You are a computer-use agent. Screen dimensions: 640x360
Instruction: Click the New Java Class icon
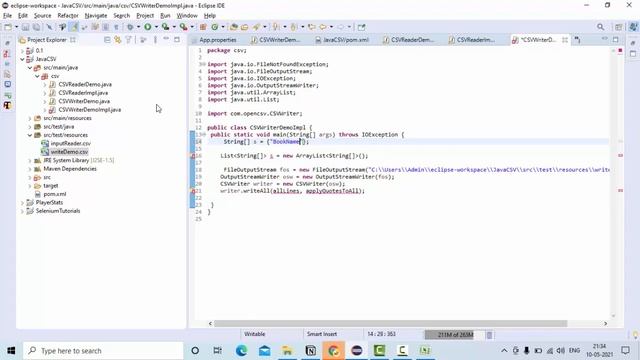click(215, 27)
